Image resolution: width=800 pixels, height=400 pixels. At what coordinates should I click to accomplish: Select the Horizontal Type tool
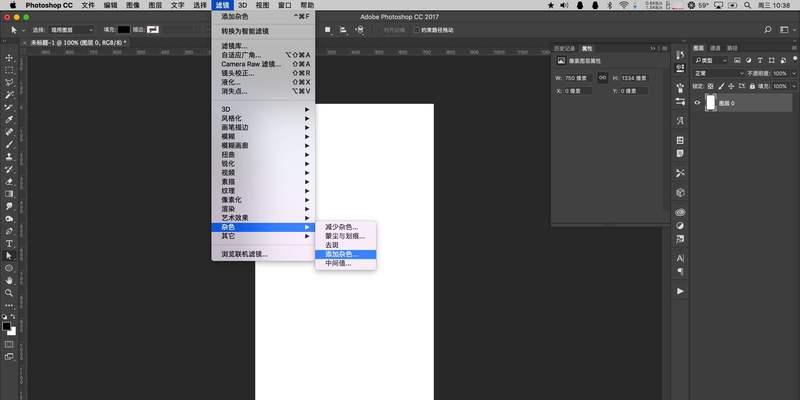(x=9, y=243)
